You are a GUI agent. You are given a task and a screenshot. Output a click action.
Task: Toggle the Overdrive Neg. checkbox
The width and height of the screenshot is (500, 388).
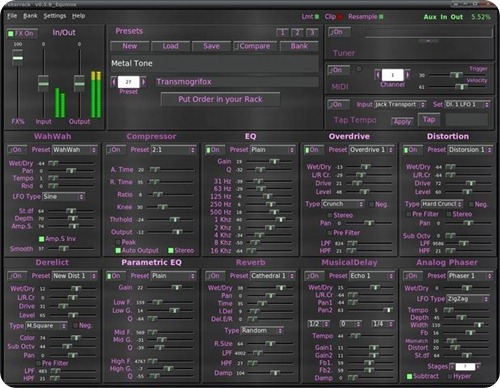point(378,204)
